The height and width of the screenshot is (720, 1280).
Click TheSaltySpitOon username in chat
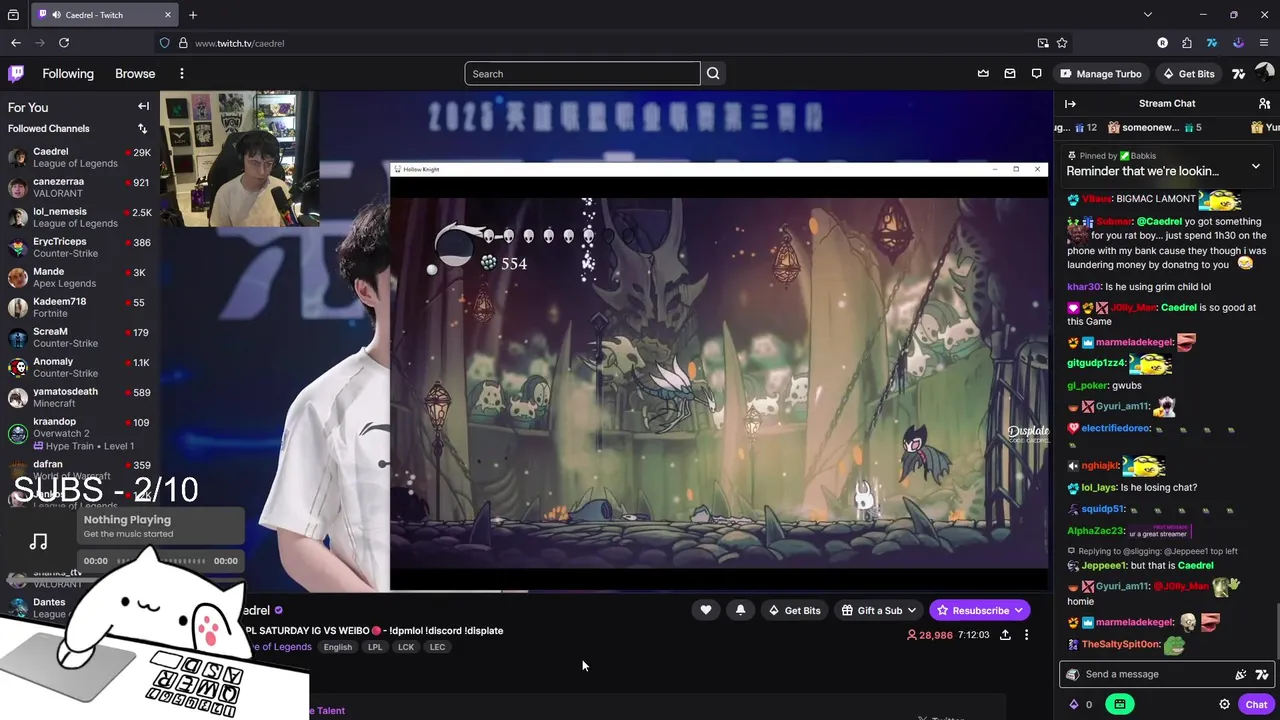coord(1121,645)
